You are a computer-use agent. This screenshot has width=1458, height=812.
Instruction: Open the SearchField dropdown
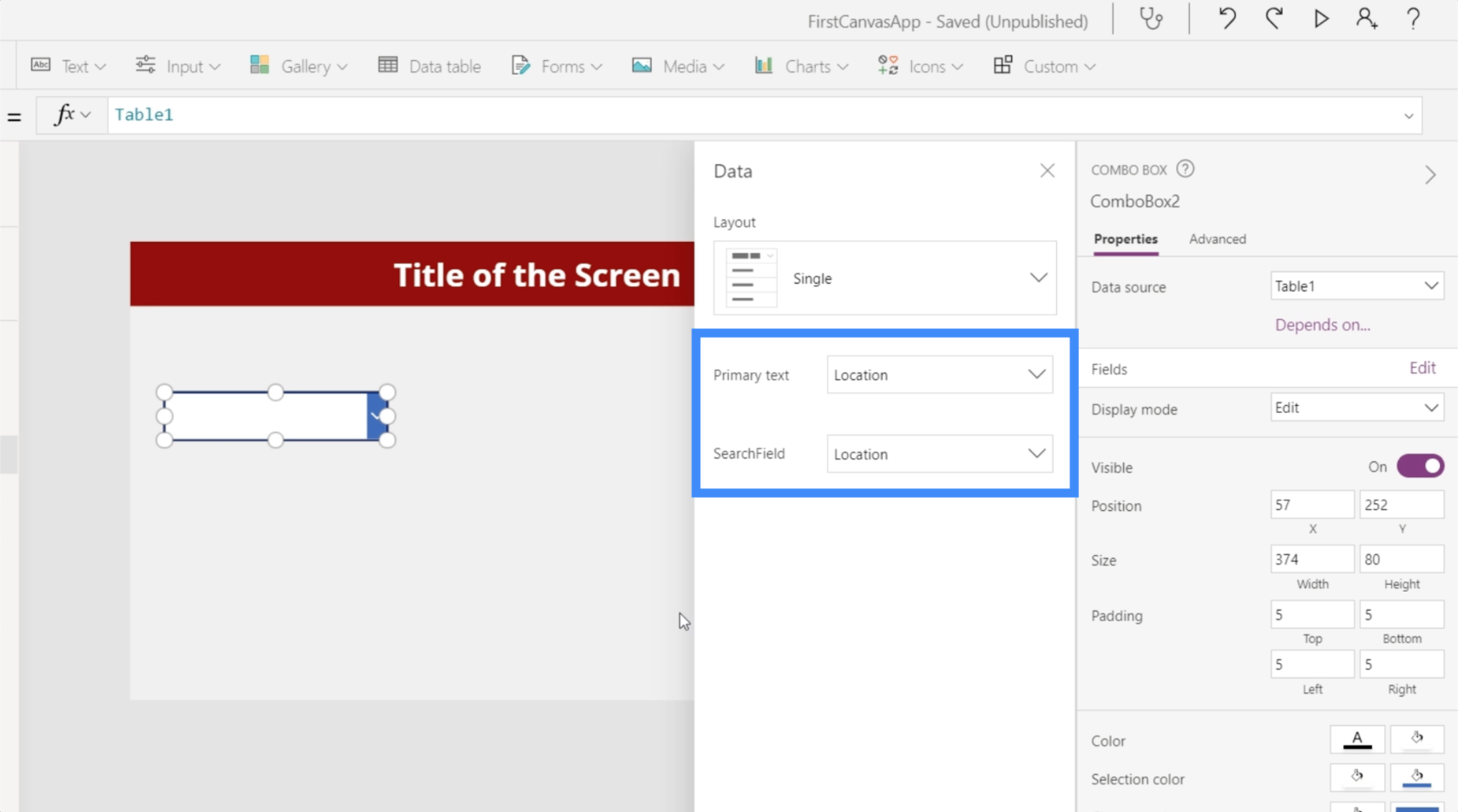940,454
